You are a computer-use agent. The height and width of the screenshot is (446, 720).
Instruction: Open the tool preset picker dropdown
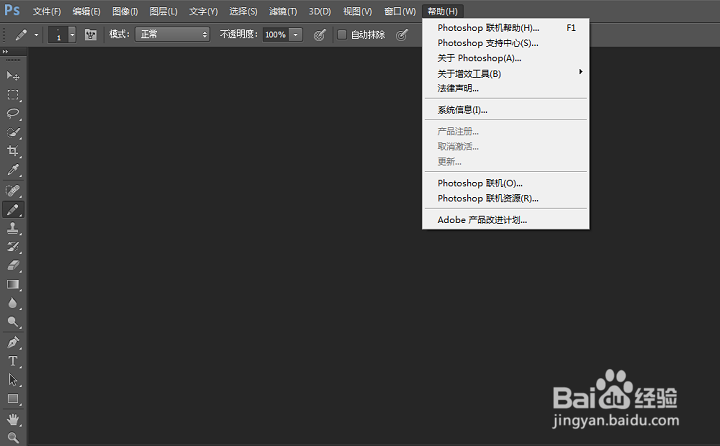pyautogui.click(x=36, y=34)
